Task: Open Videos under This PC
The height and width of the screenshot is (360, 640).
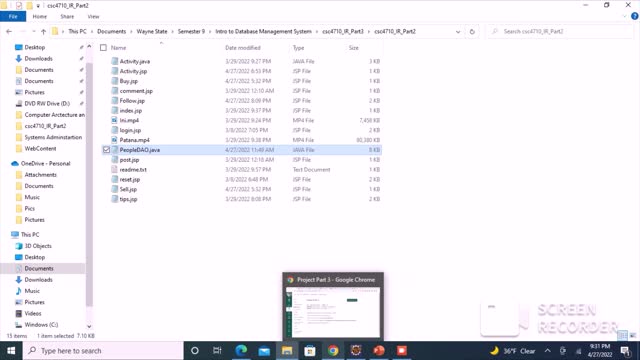Action: click(33, 313)
